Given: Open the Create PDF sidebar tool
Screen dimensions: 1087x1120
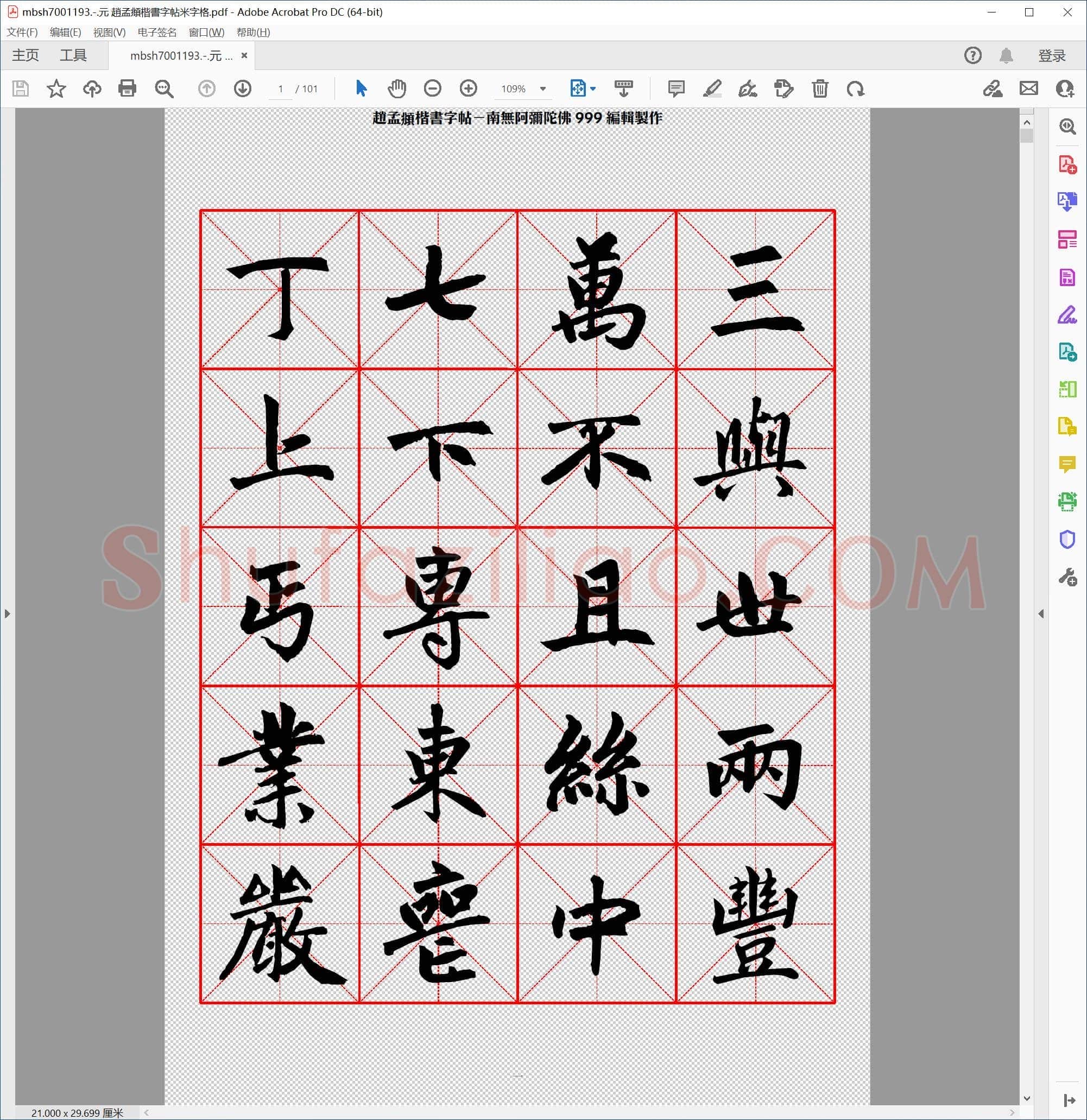Looking at the screenshot, I should 1067,164.
